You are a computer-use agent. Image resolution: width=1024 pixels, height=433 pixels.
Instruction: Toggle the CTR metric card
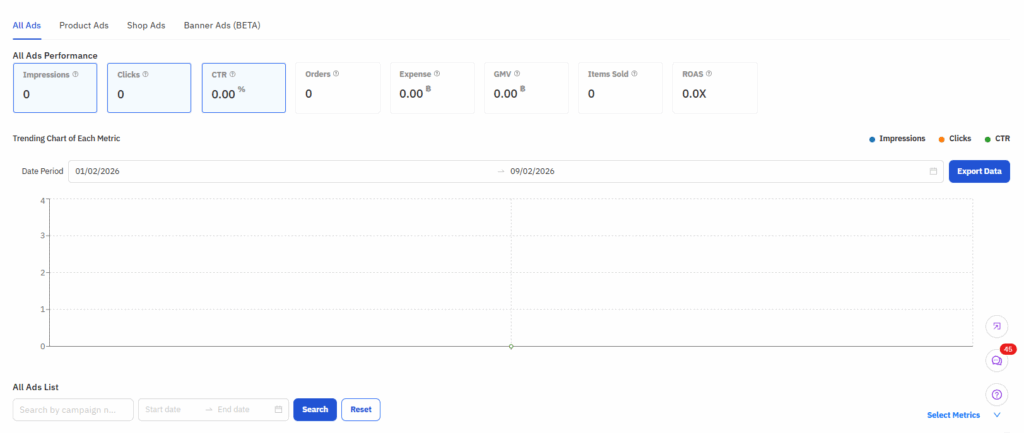(x=243, y=88)
